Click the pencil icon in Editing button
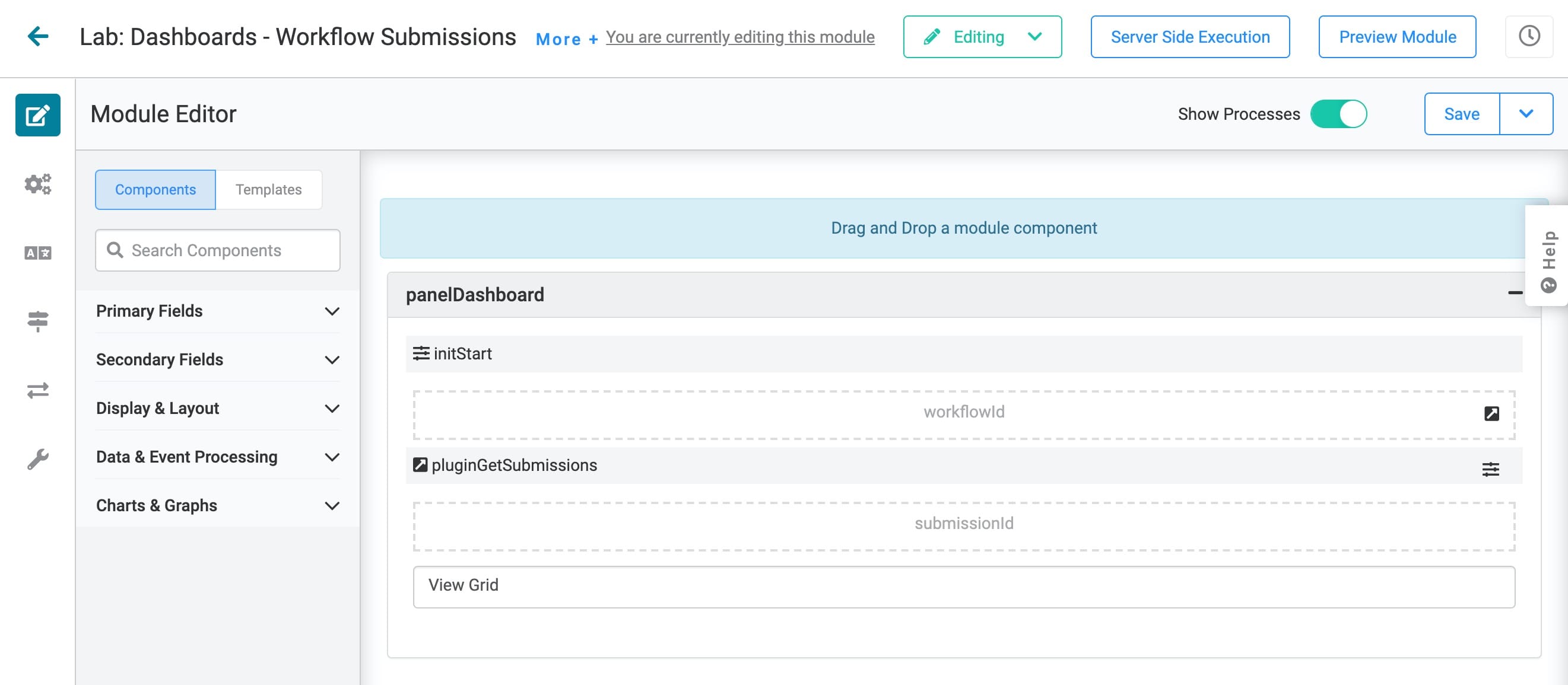The height and width of the screenshot is (685, 1568). click(x=931, y=37)
